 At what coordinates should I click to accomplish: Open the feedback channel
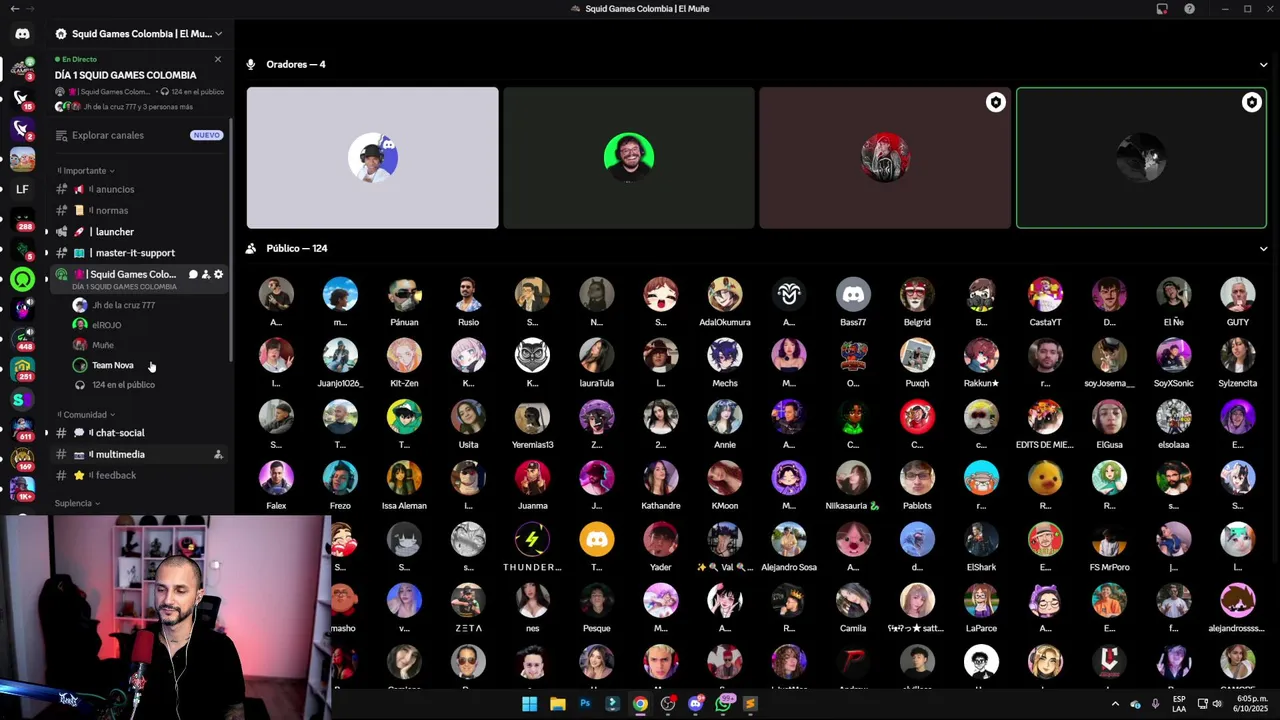coord(138,475)
